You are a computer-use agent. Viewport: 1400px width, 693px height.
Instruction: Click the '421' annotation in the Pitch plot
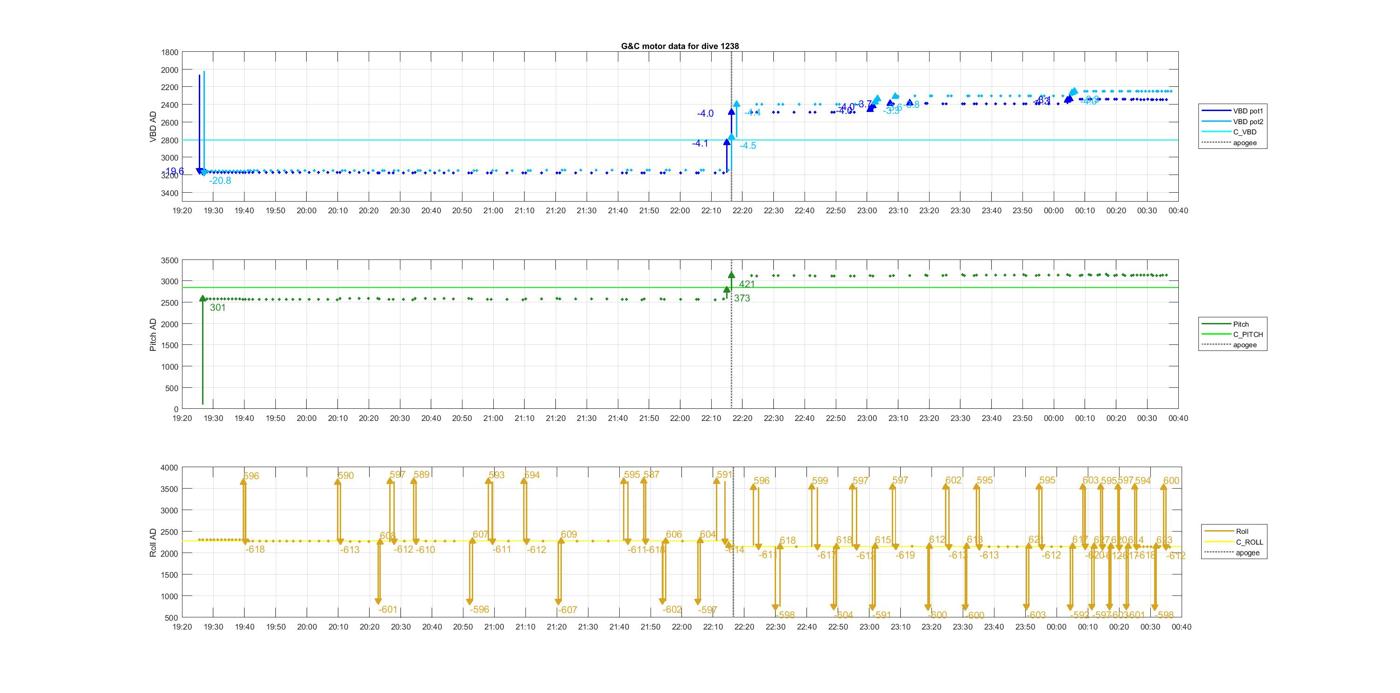click(747, 285)
